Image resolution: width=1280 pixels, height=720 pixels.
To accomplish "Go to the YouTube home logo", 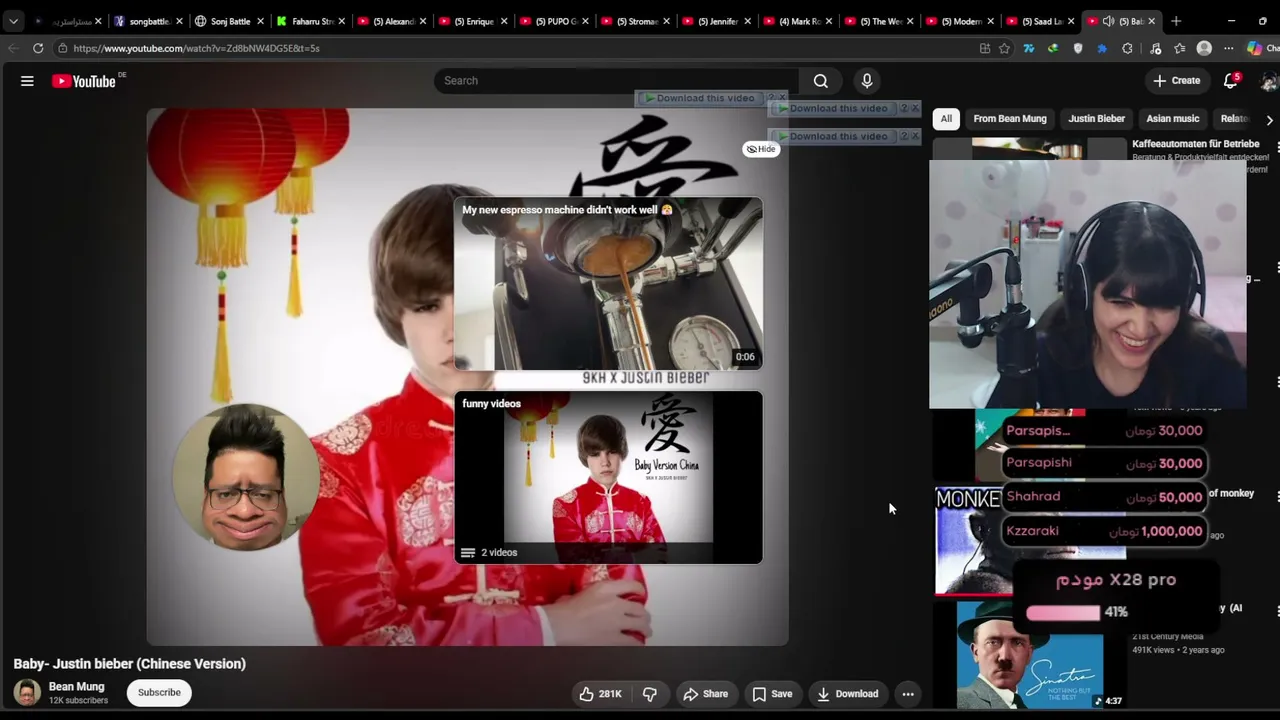I will [84, 81].
